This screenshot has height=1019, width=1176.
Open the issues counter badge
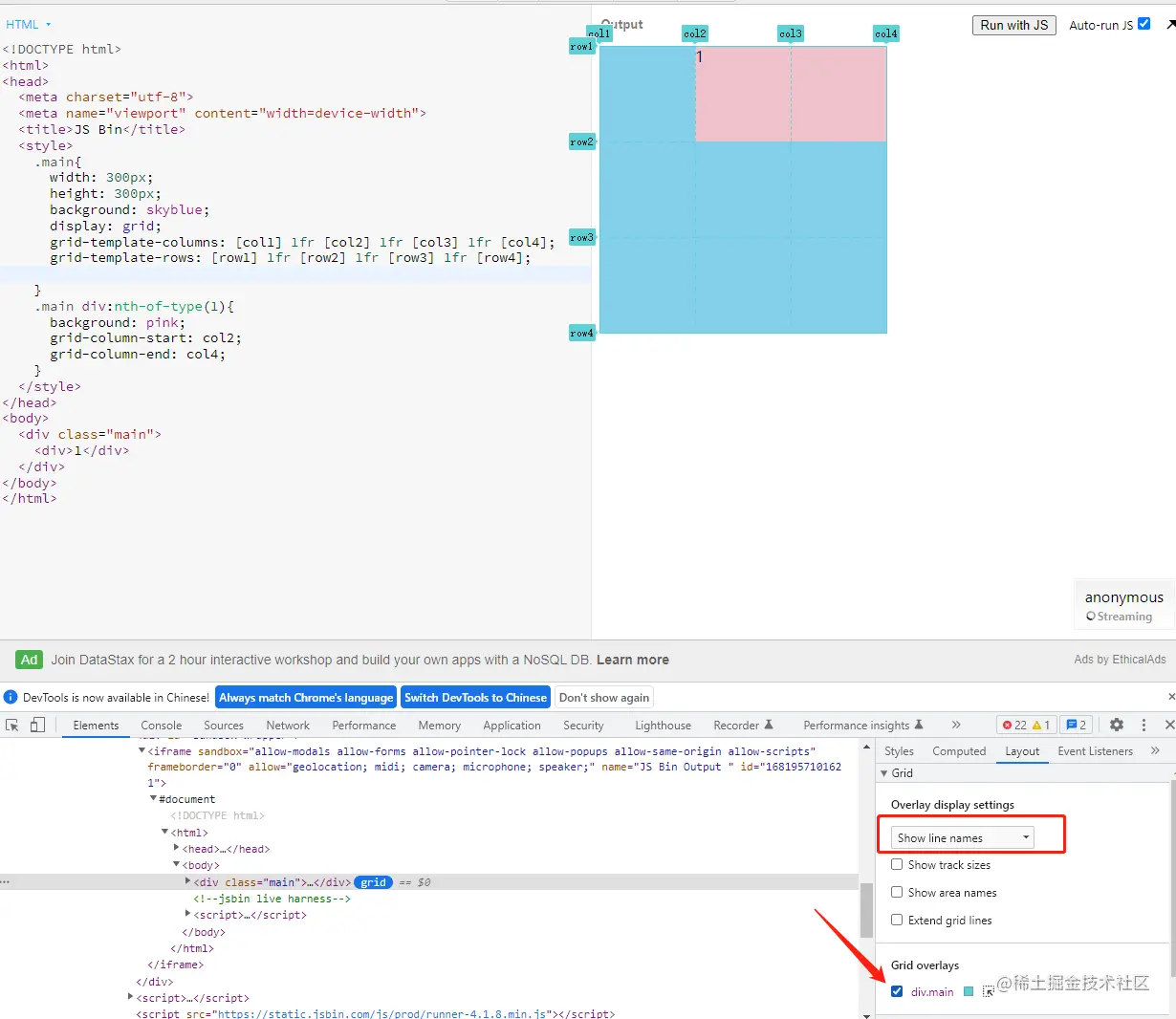click(x=1077, y=725)
